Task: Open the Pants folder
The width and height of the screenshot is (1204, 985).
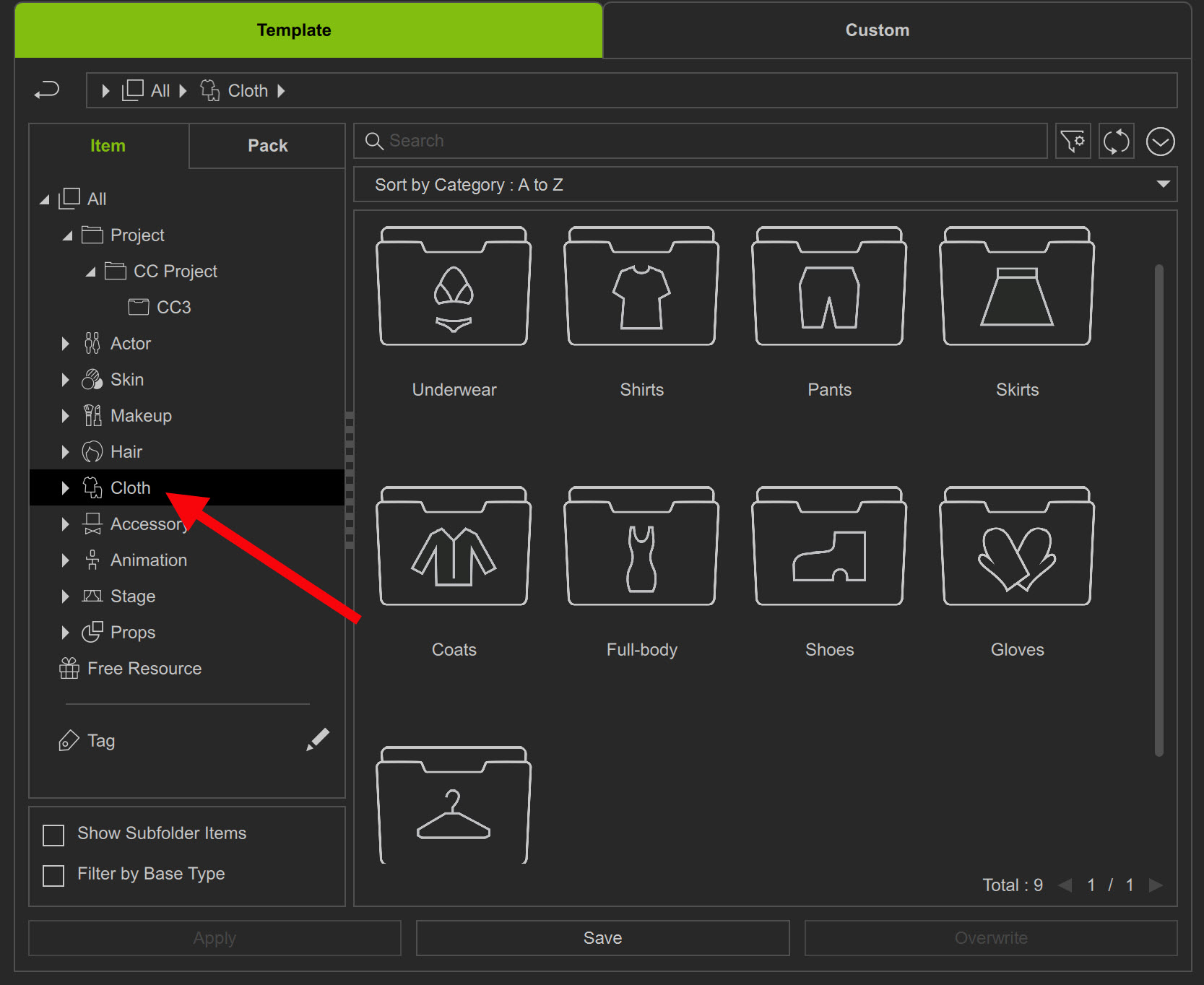Action: click(x=829, y=287)
